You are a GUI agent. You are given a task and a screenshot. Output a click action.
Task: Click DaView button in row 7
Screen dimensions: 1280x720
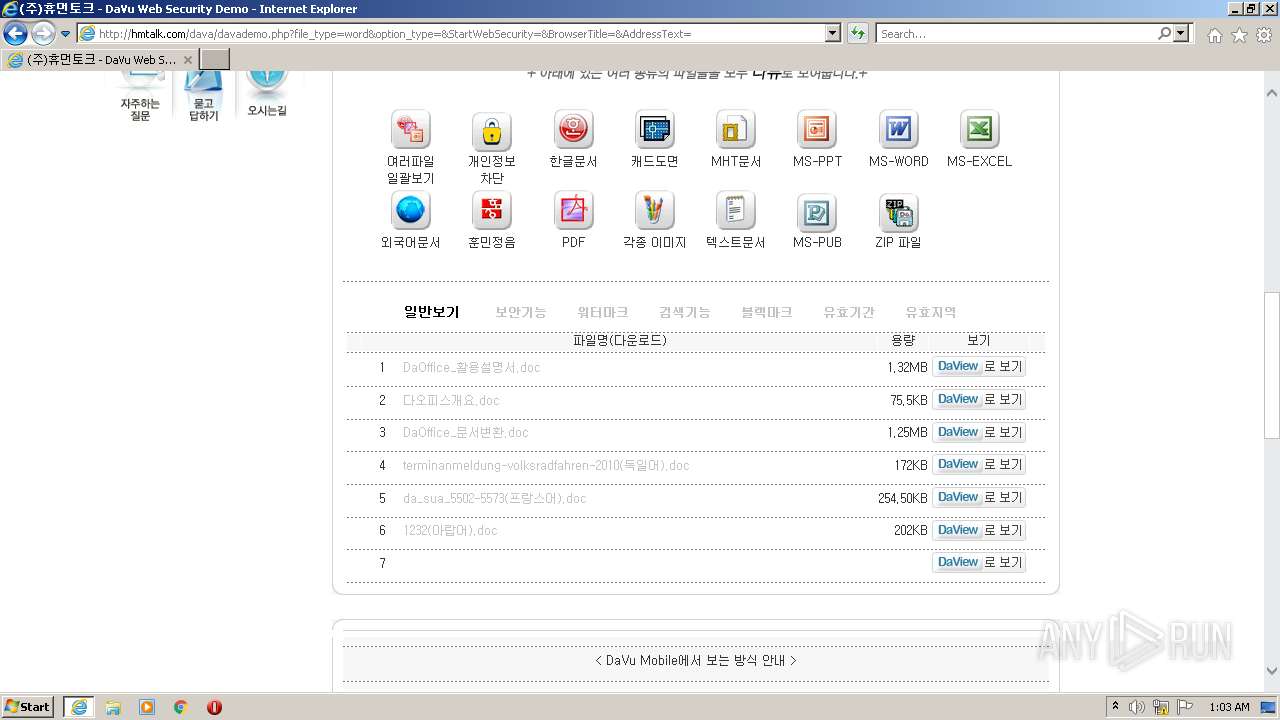(x=979, y=563)
